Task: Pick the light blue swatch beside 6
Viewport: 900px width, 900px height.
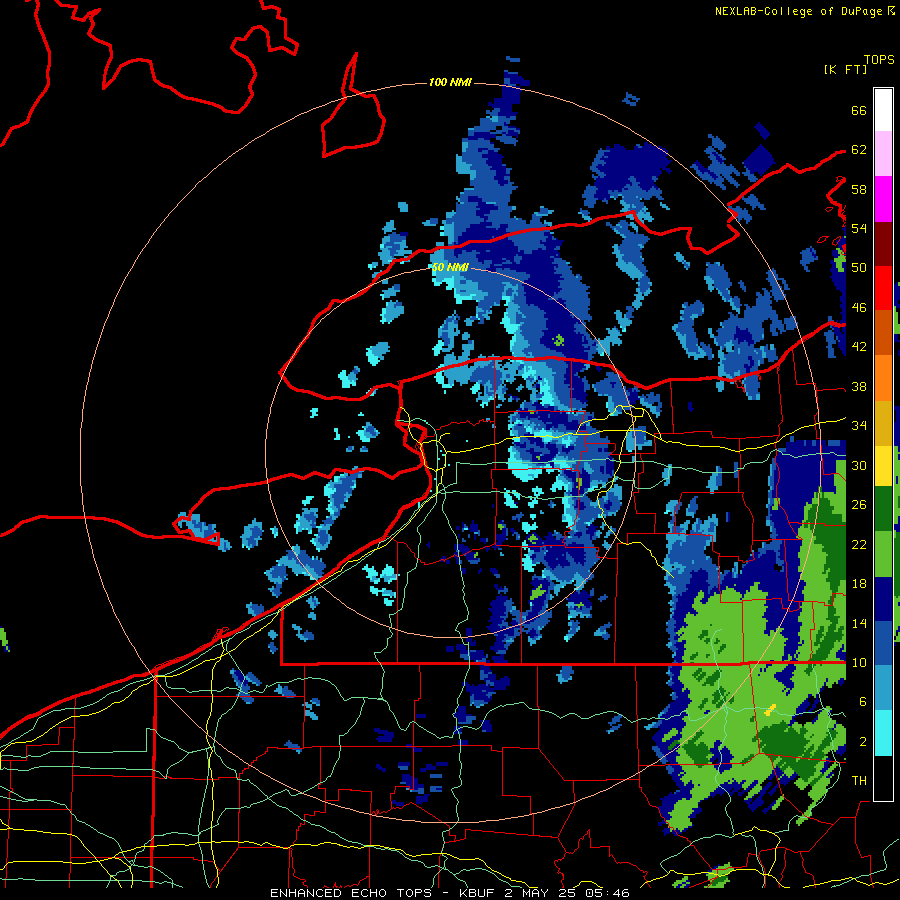Action: click(883, 688)
